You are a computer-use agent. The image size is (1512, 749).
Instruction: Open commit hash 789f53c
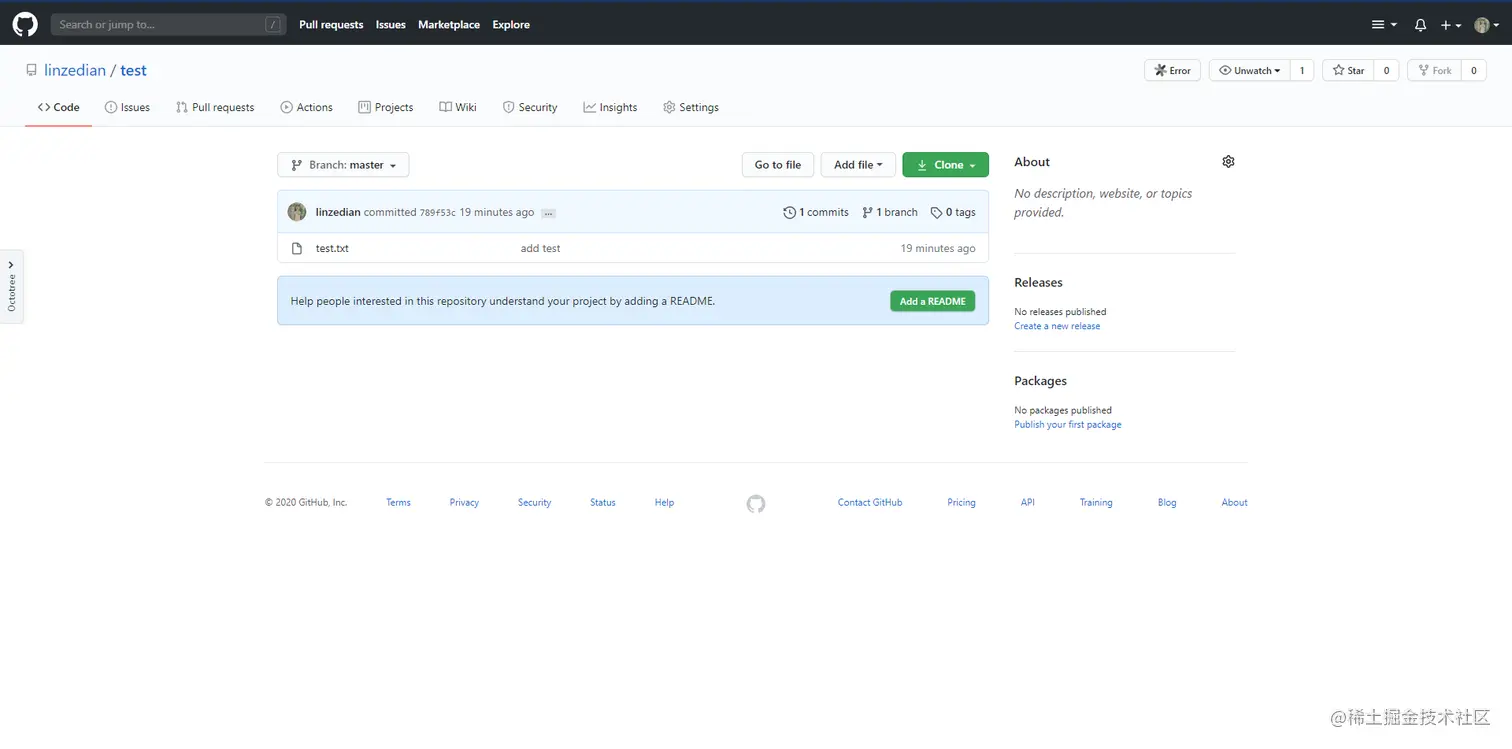tap(438, 213)
